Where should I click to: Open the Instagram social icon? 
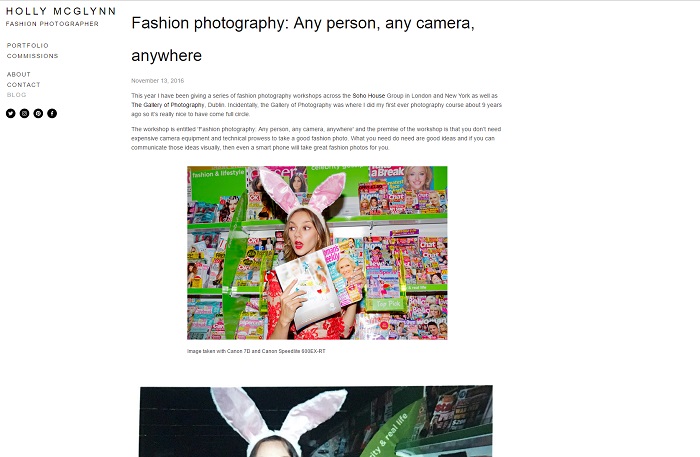point(25,113)
